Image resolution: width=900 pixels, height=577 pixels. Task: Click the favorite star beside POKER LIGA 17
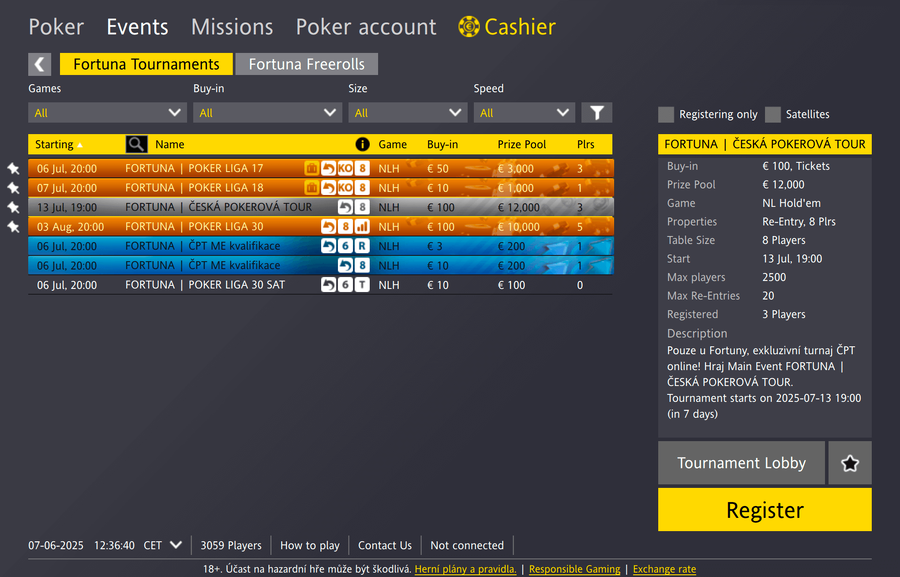click(13, 168)
